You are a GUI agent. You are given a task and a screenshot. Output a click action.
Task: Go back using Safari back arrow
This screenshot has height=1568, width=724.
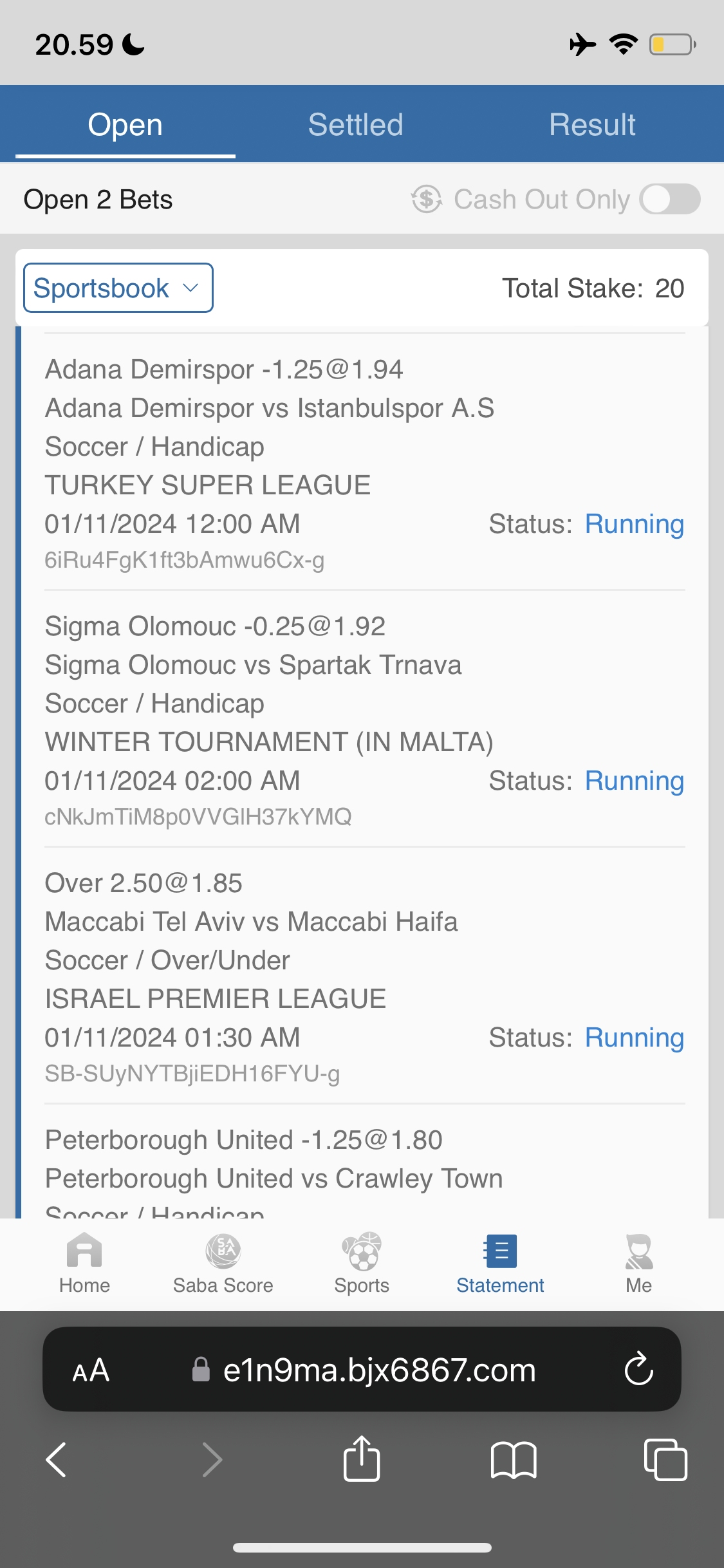tap(57, 1459)
